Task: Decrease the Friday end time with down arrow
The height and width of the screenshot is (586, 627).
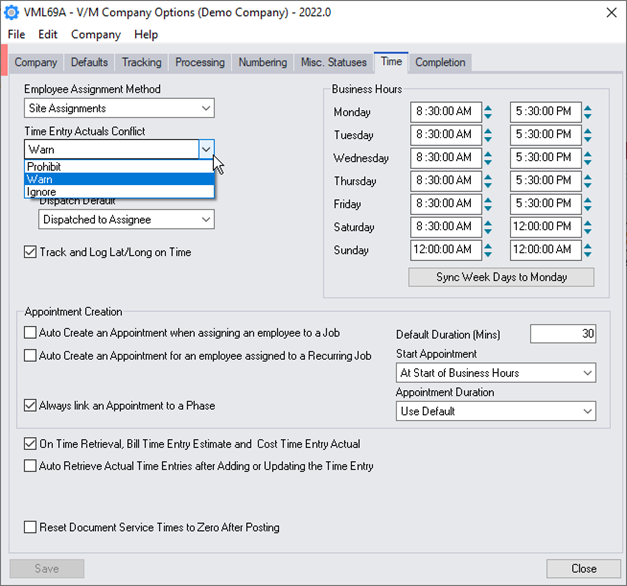Action: click(x=589, y=209)
